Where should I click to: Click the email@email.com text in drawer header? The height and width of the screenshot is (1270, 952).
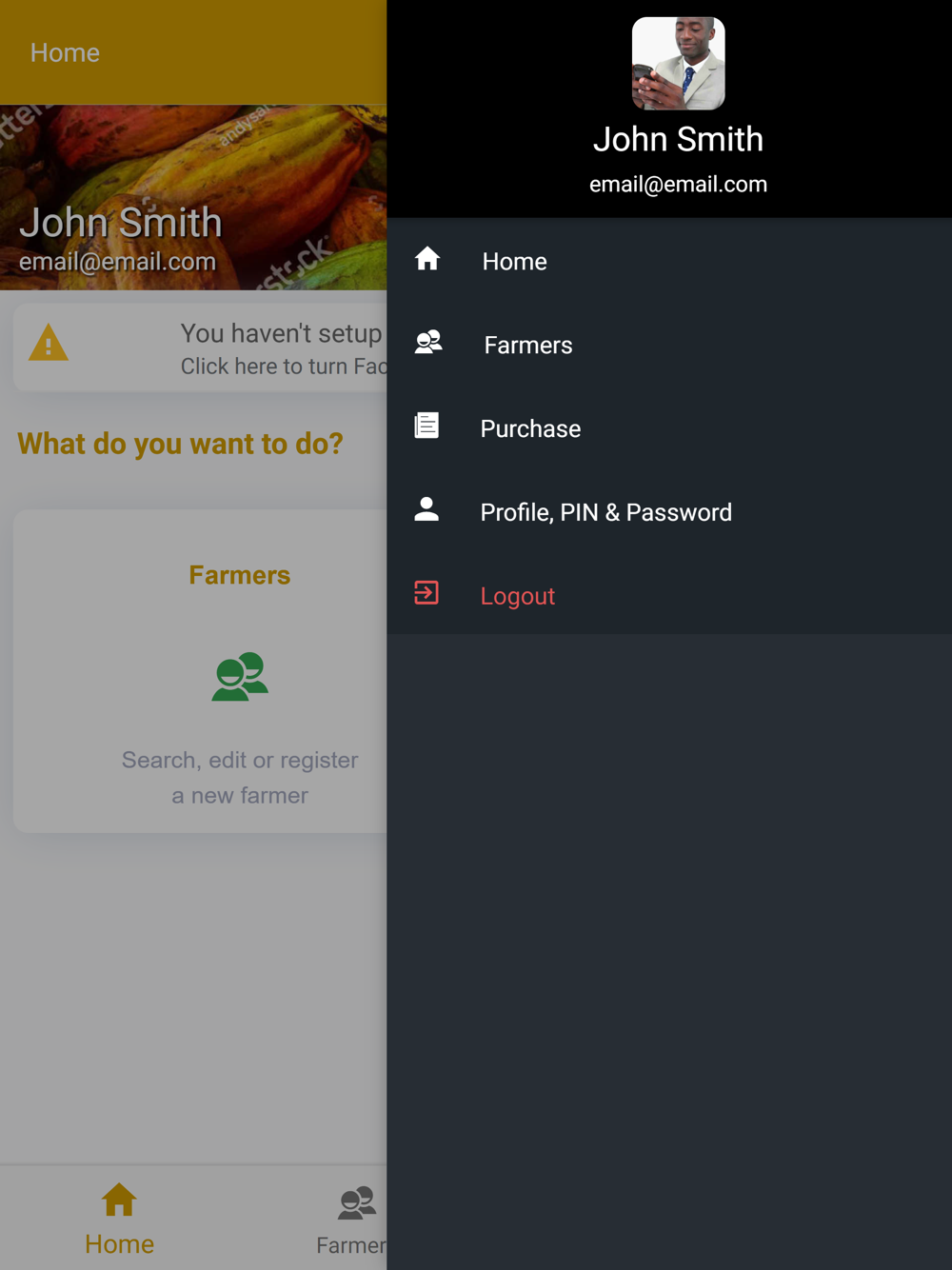click(678, 184)
